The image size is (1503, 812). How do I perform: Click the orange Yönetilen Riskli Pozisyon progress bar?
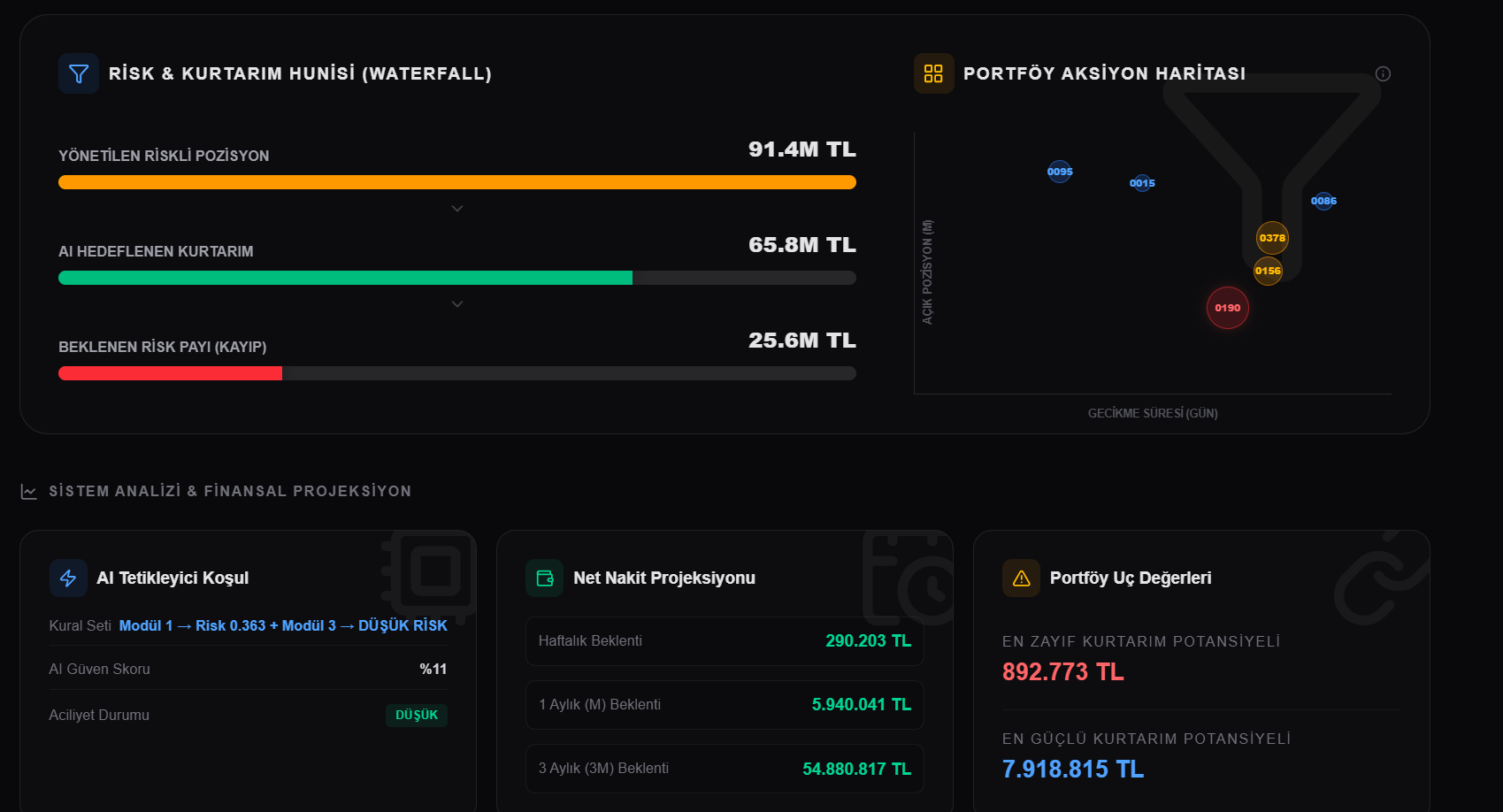coord(457,182)
